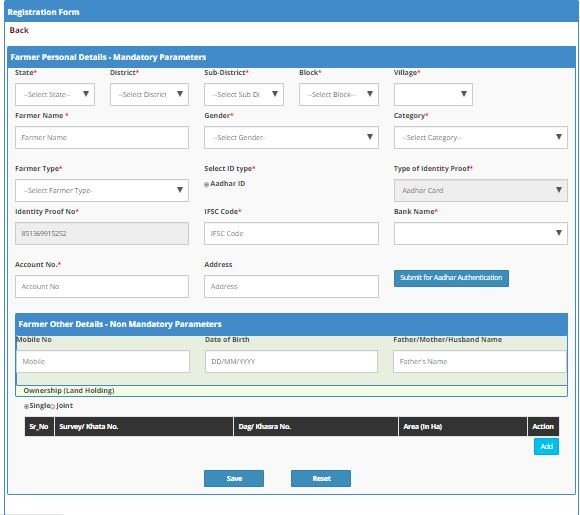
Task: Open the Village dropdown
Action: pyautogui.click(x=433, y=94)
